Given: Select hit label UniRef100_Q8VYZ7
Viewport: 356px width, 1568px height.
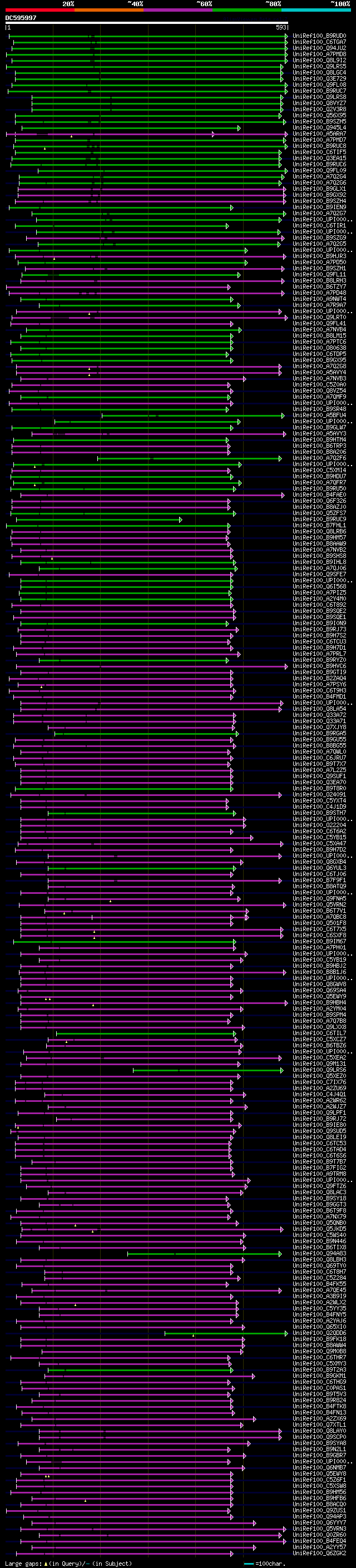Looking at the screenshot, I should click(x=319, y=103).
